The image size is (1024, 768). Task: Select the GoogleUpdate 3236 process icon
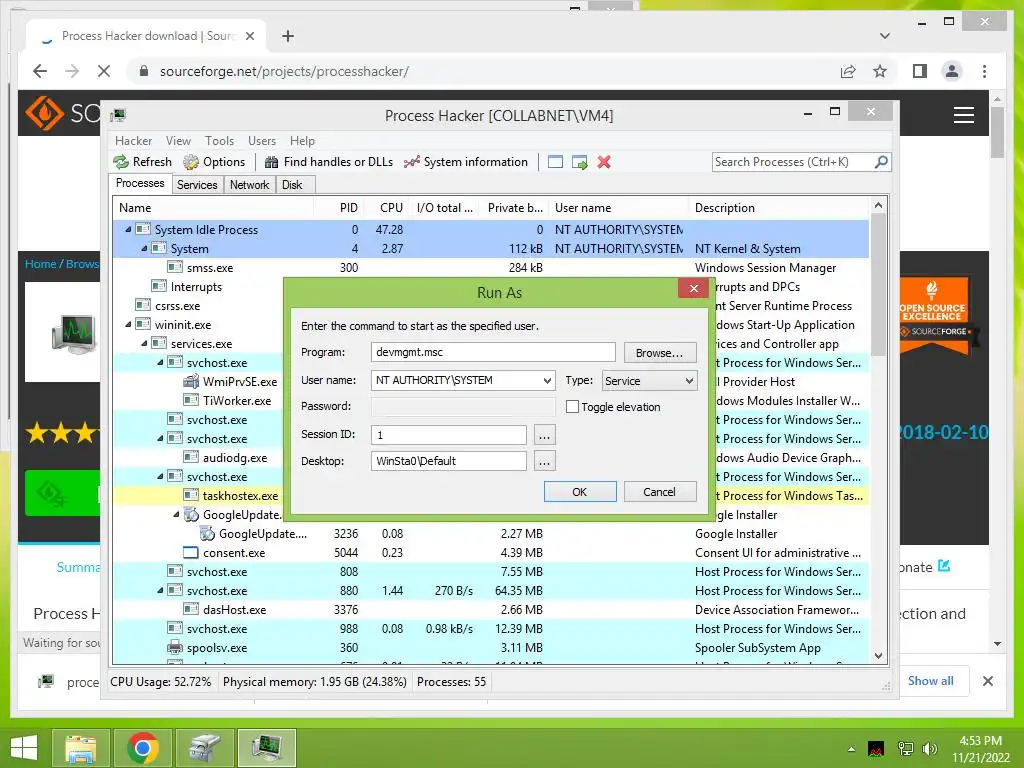207,534
